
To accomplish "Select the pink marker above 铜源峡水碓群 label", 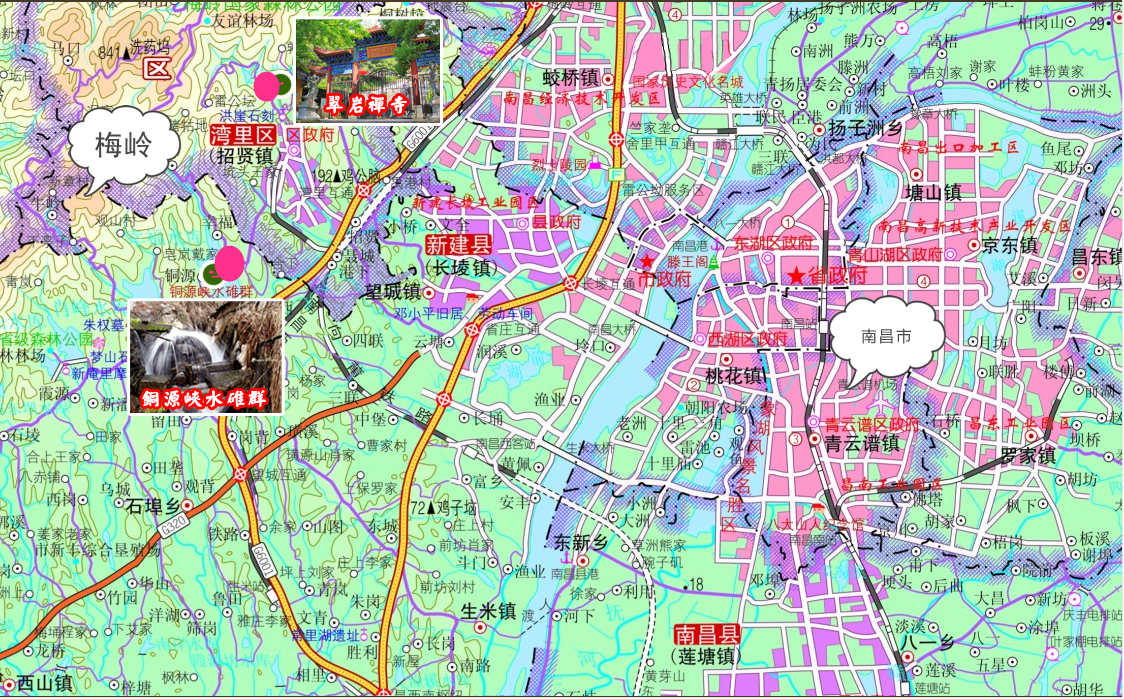I will coord(230,264).
